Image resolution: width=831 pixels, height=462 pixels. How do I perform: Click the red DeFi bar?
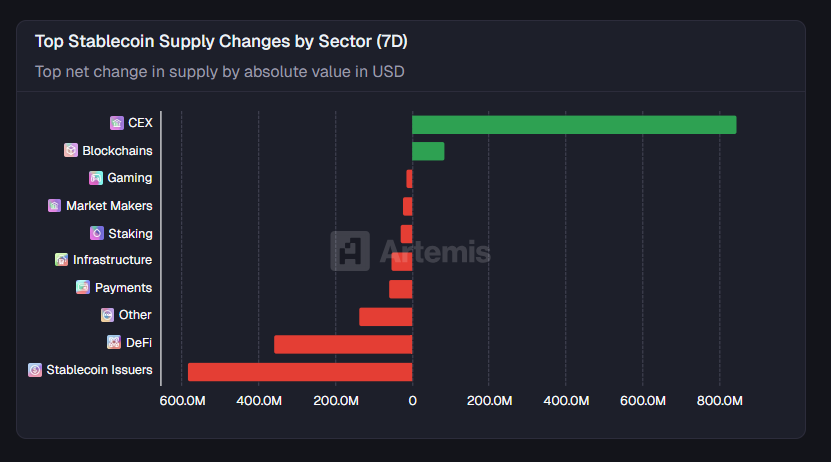point(343,344)
